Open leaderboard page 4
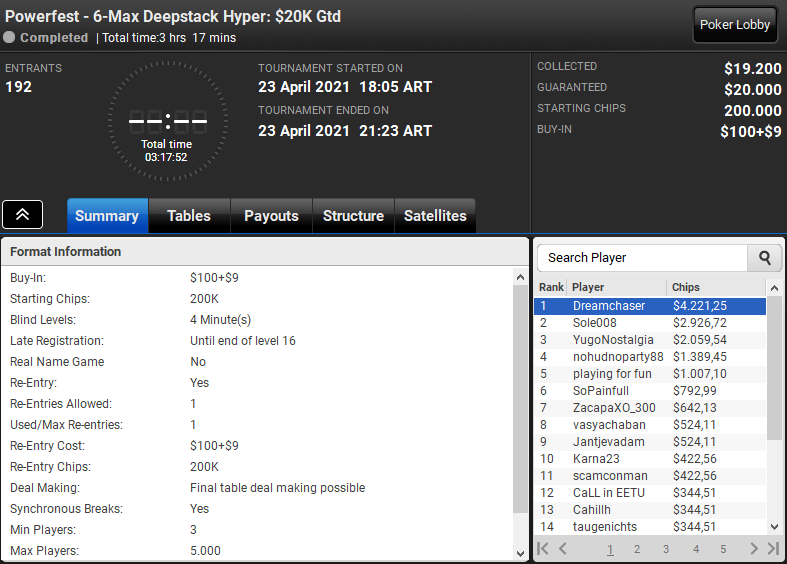The height and width of the screenshot is (564, 787). click(x=696, y=549)
